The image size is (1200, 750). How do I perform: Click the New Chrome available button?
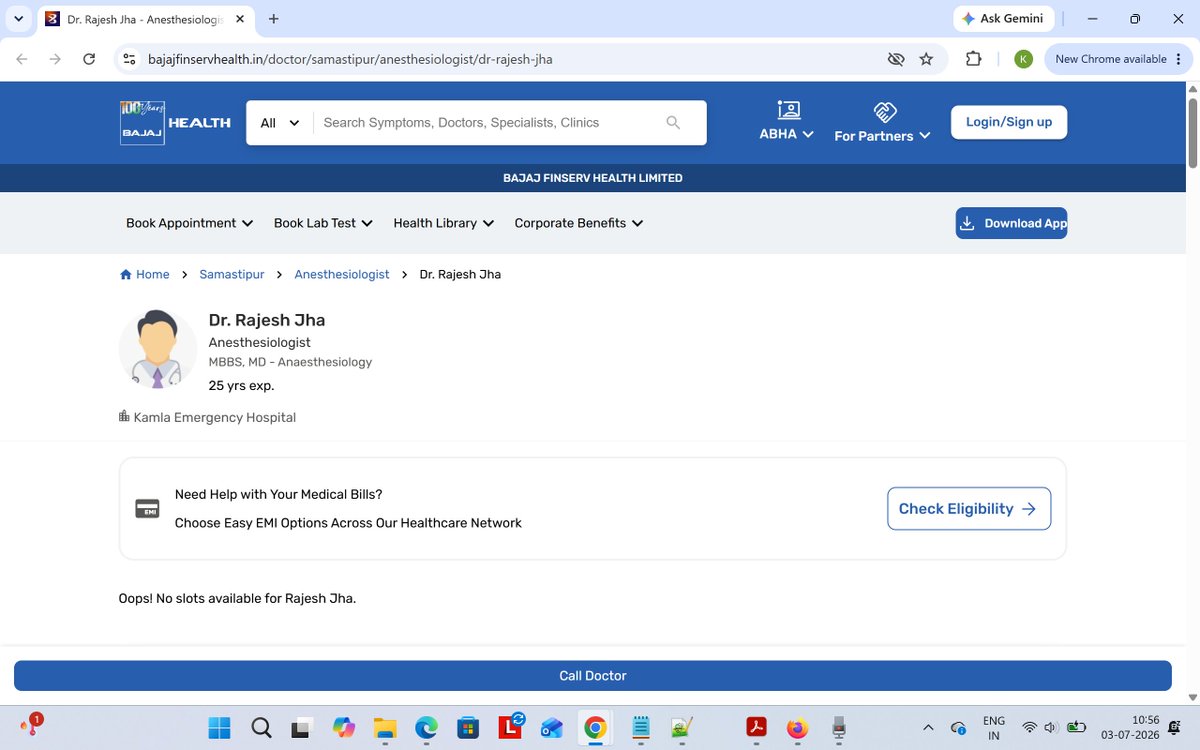(1110, 59)
